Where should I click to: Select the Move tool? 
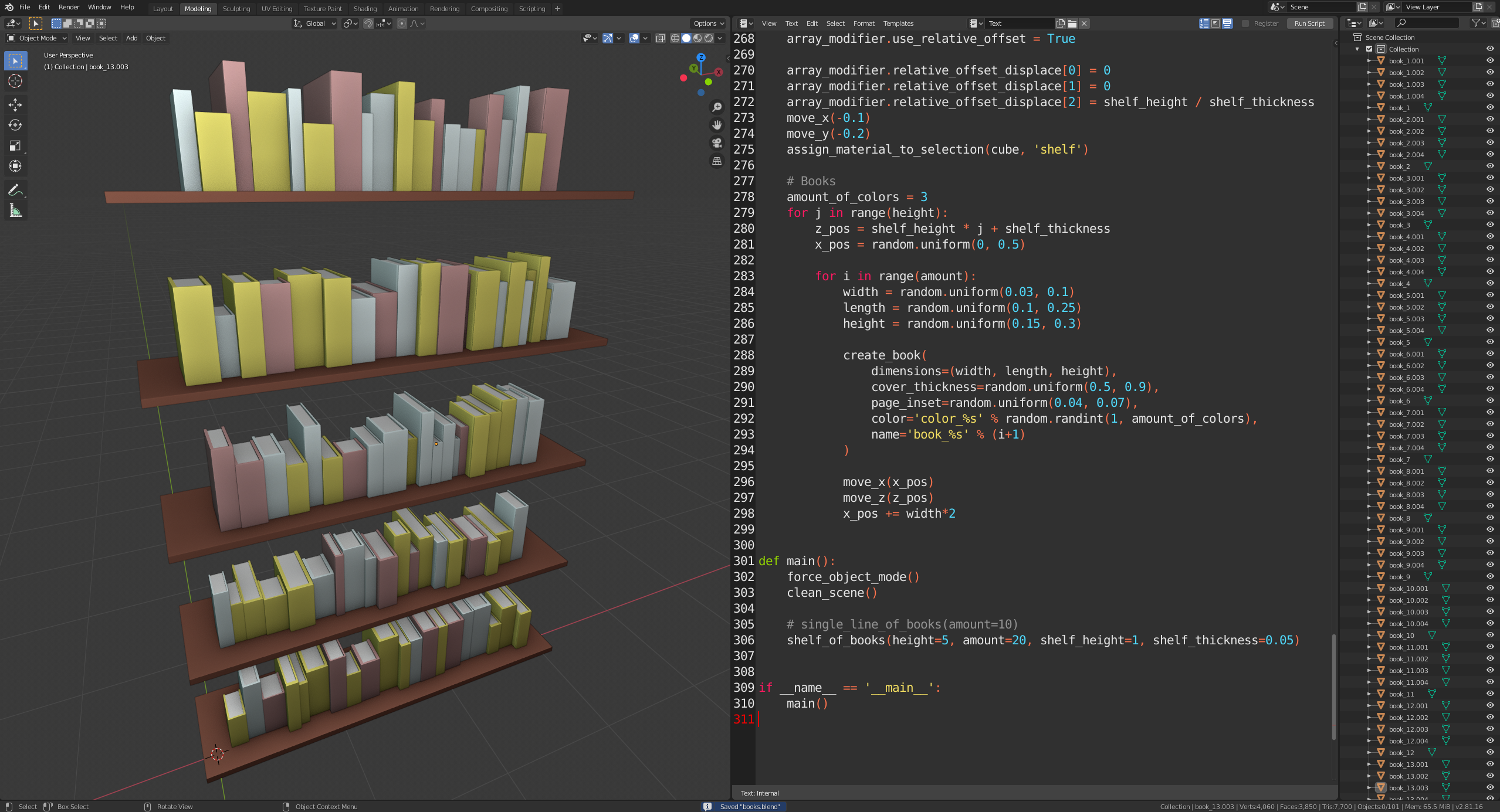[15, 105]
